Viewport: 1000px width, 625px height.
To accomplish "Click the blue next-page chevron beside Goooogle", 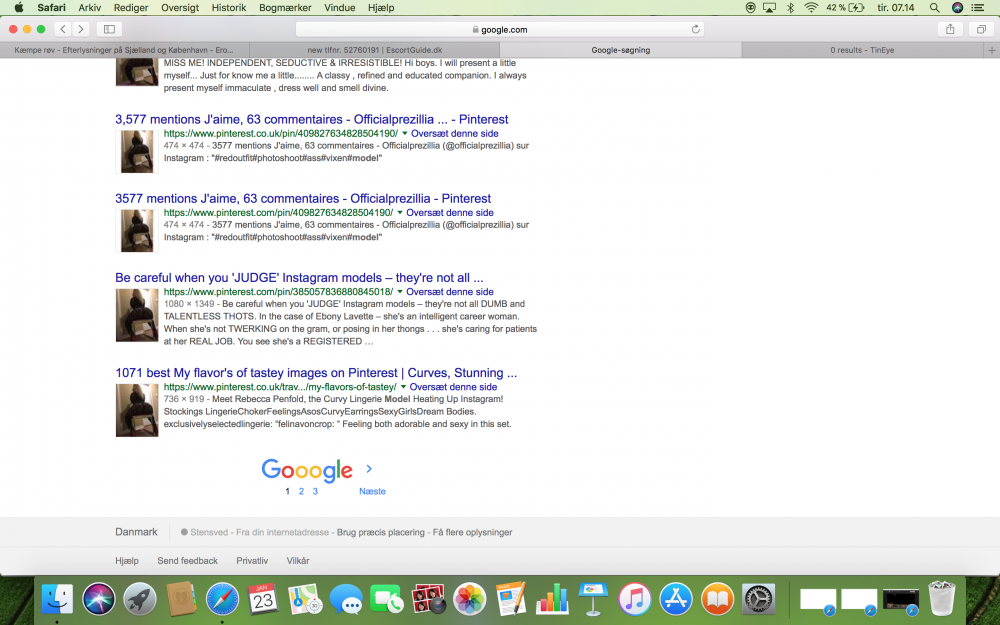I will [x=369, y=469].
